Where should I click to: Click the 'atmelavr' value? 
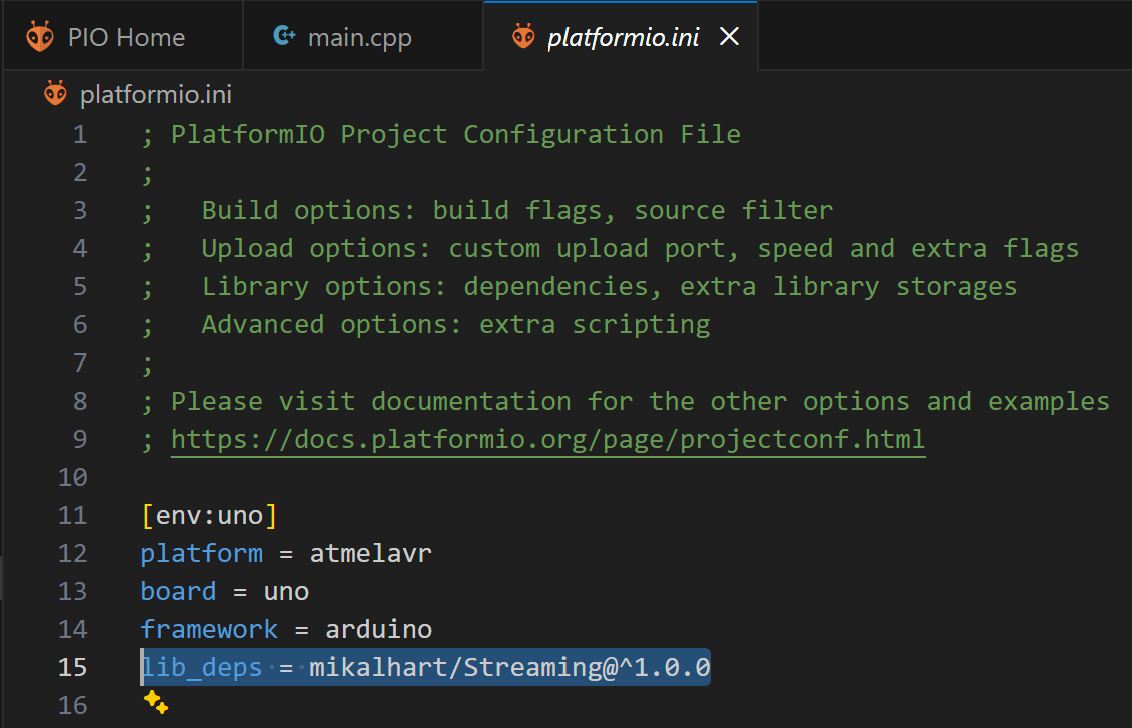[x=370, y=554]
